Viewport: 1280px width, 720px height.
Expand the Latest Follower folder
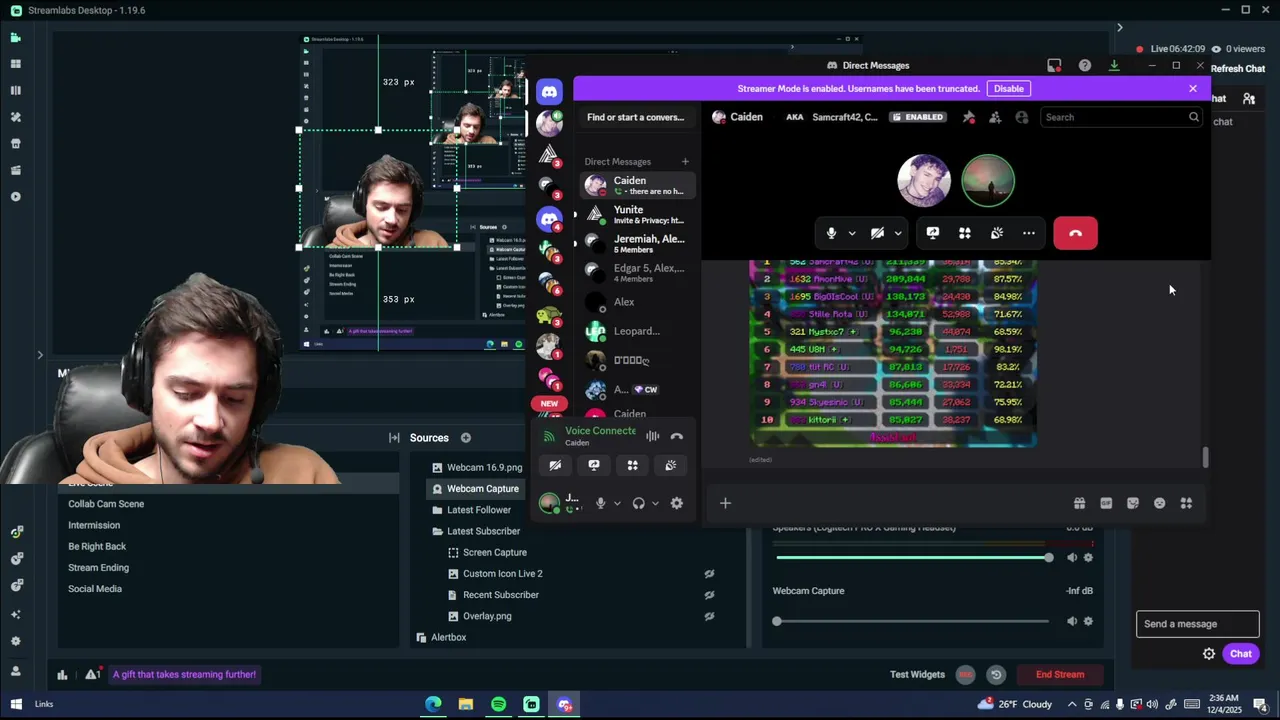(437, 510)
